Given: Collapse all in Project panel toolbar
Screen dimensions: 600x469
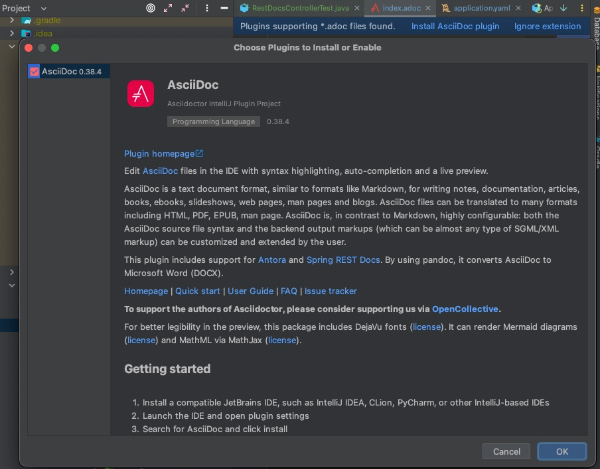Looking at the screenshot, I should pyautogui.click(x=185, y=8).
